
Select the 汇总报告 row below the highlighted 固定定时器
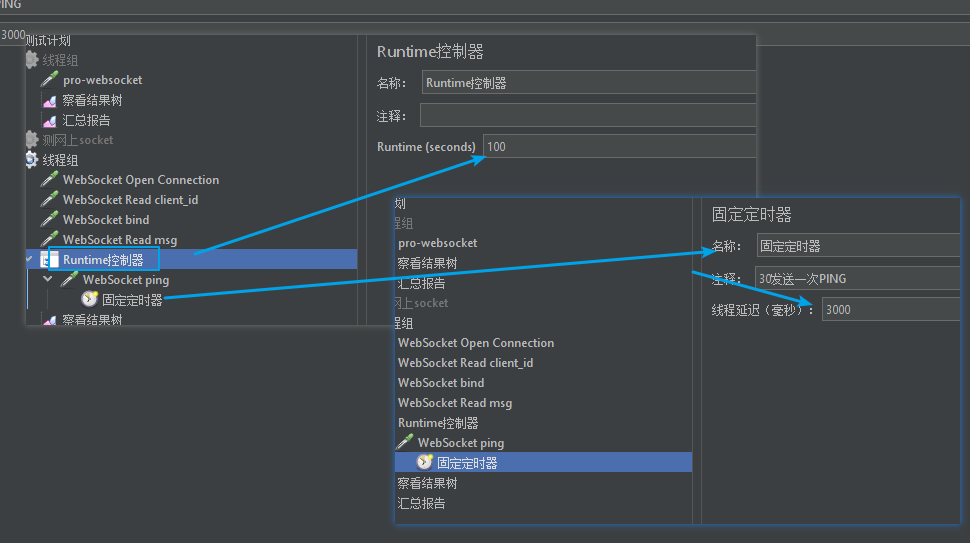pyautogui.click(x=421, y=503)
